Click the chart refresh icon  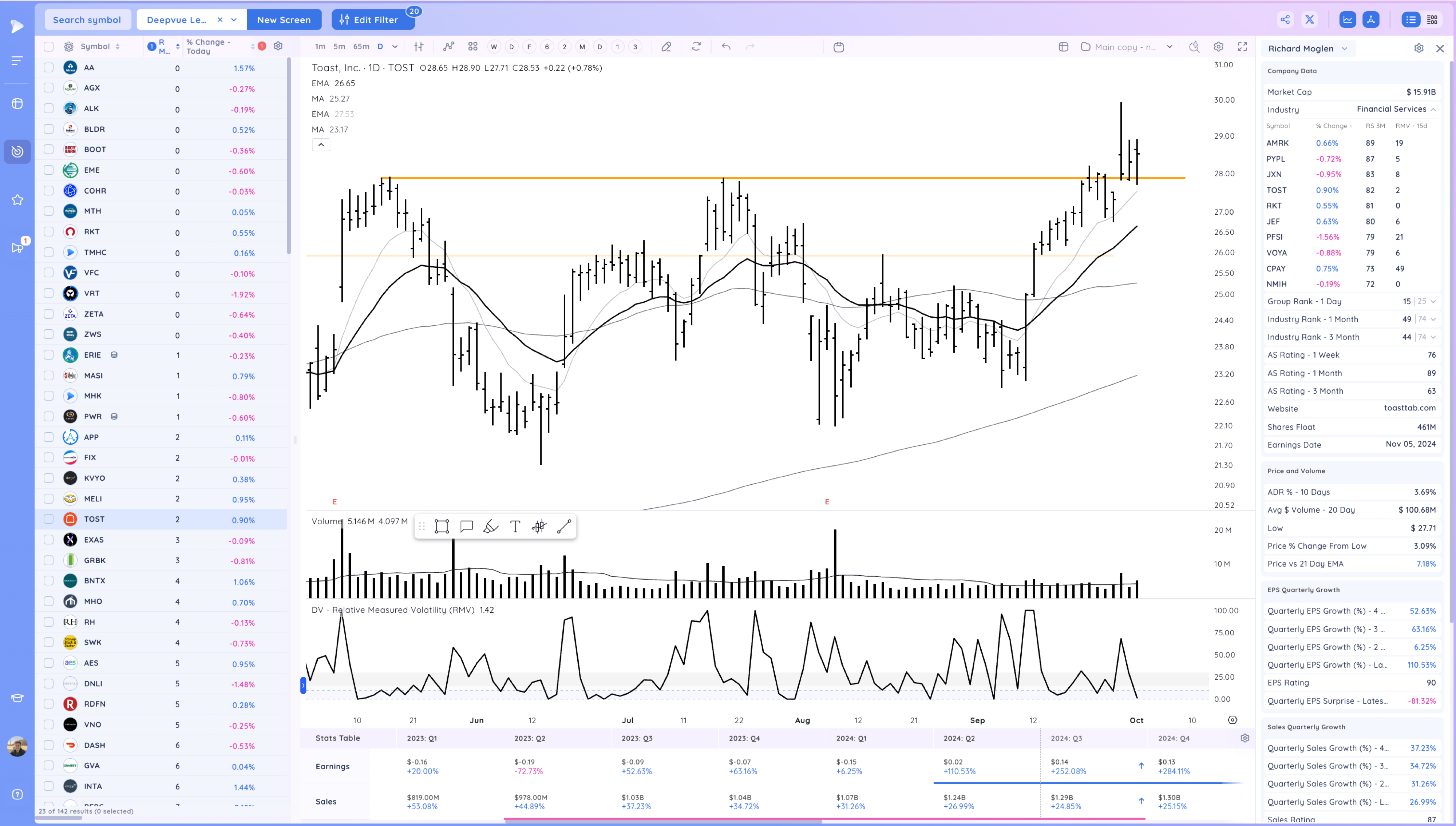[696, 47]
